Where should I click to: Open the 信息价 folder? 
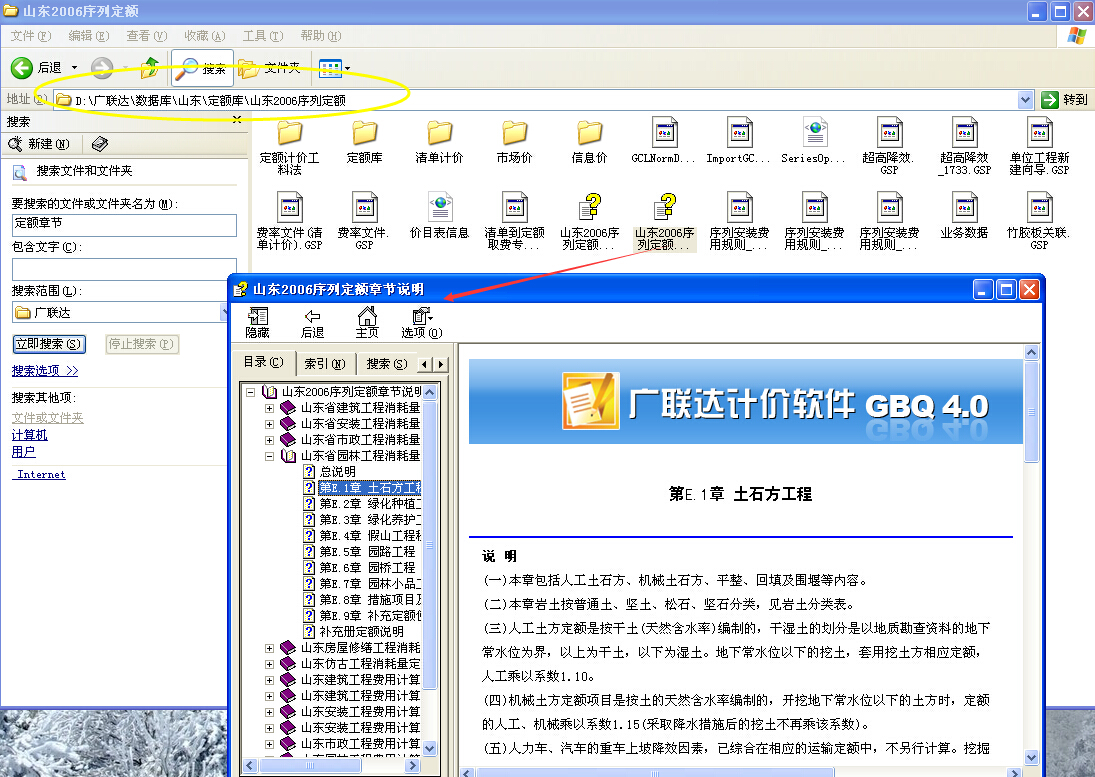coord(589,142)
